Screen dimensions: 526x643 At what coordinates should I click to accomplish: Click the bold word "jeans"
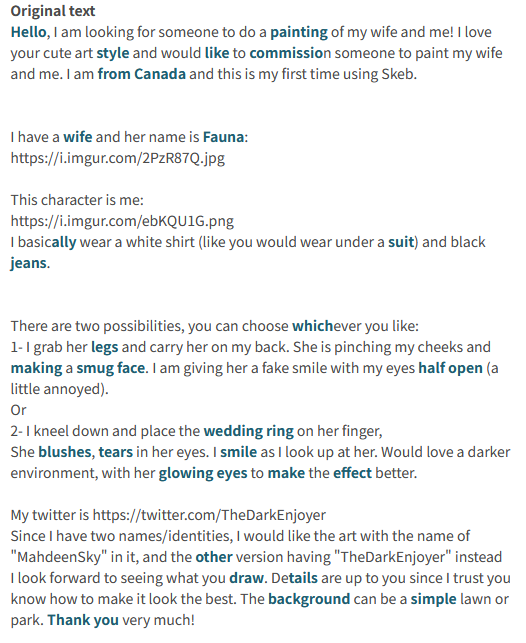click(28, 263)
